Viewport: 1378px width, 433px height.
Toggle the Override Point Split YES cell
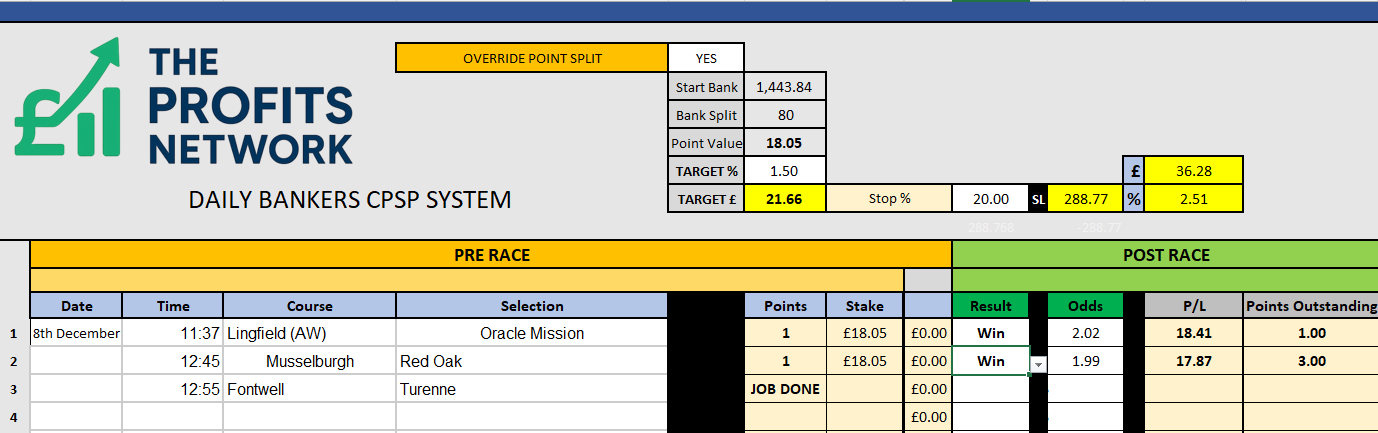pyautogui.click(x=706, y=58)
